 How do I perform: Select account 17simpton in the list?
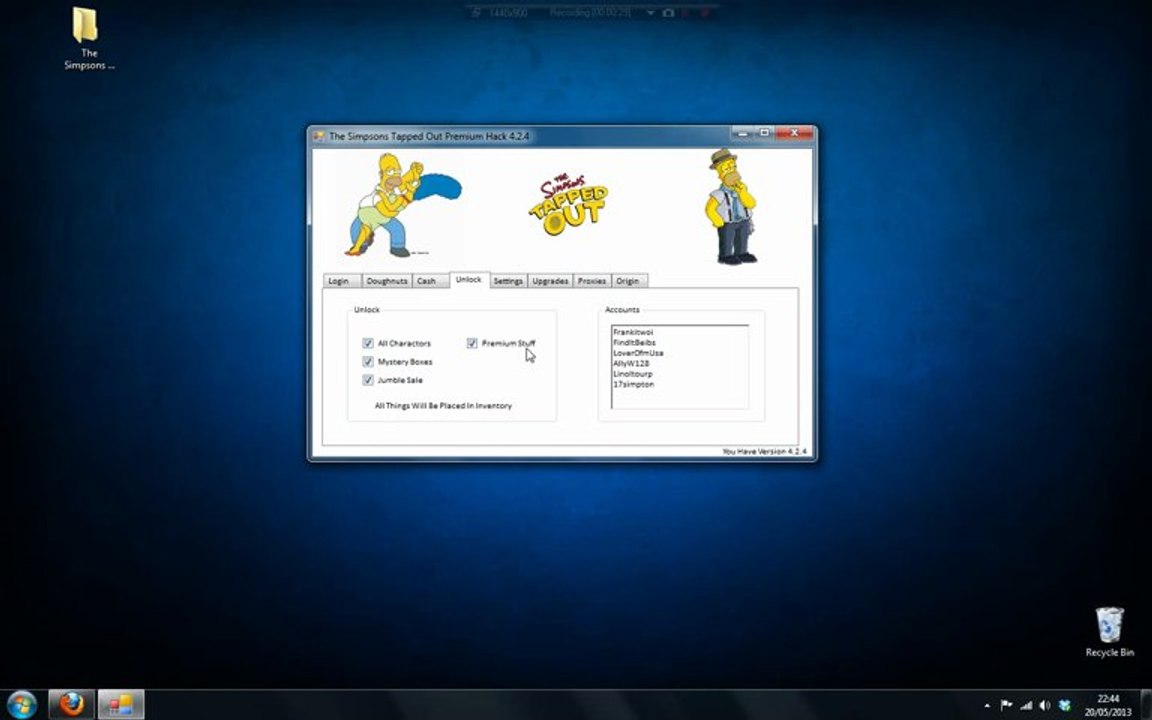680,384
